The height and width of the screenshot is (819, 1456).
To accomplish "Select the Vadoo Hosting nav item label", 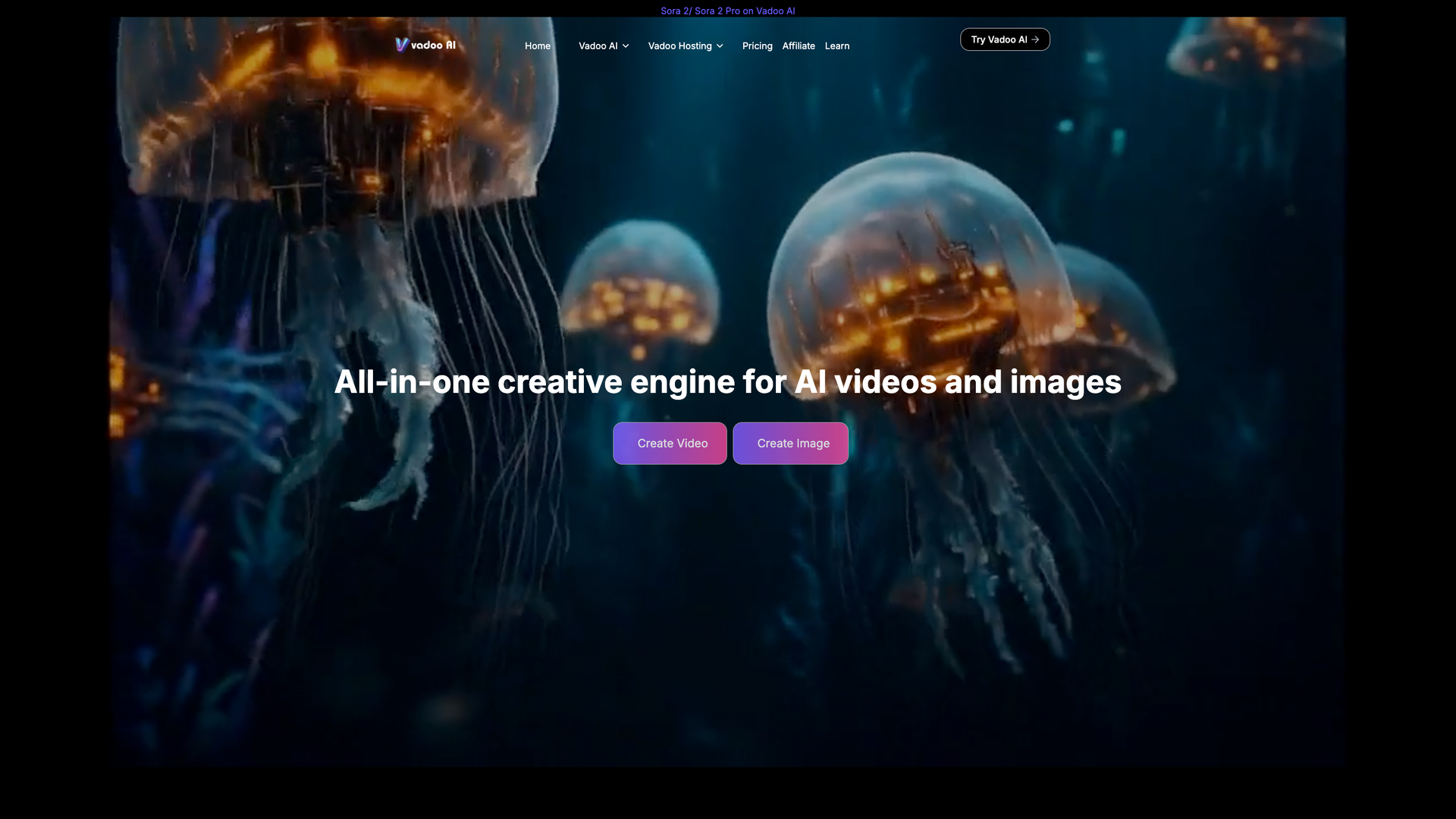I will click(679, 45).
